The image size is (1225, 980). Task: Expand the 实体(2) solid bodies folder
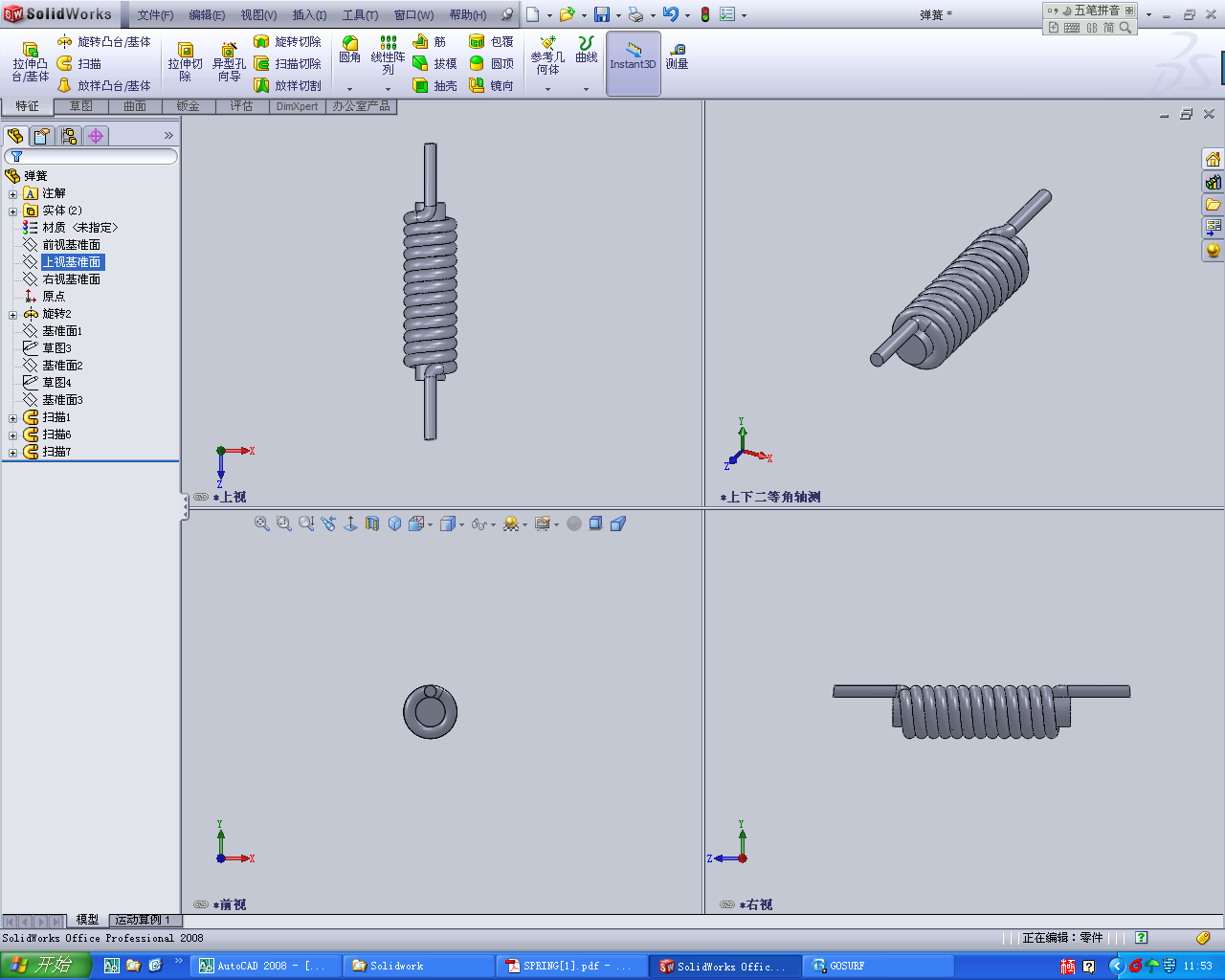(13, 212)
